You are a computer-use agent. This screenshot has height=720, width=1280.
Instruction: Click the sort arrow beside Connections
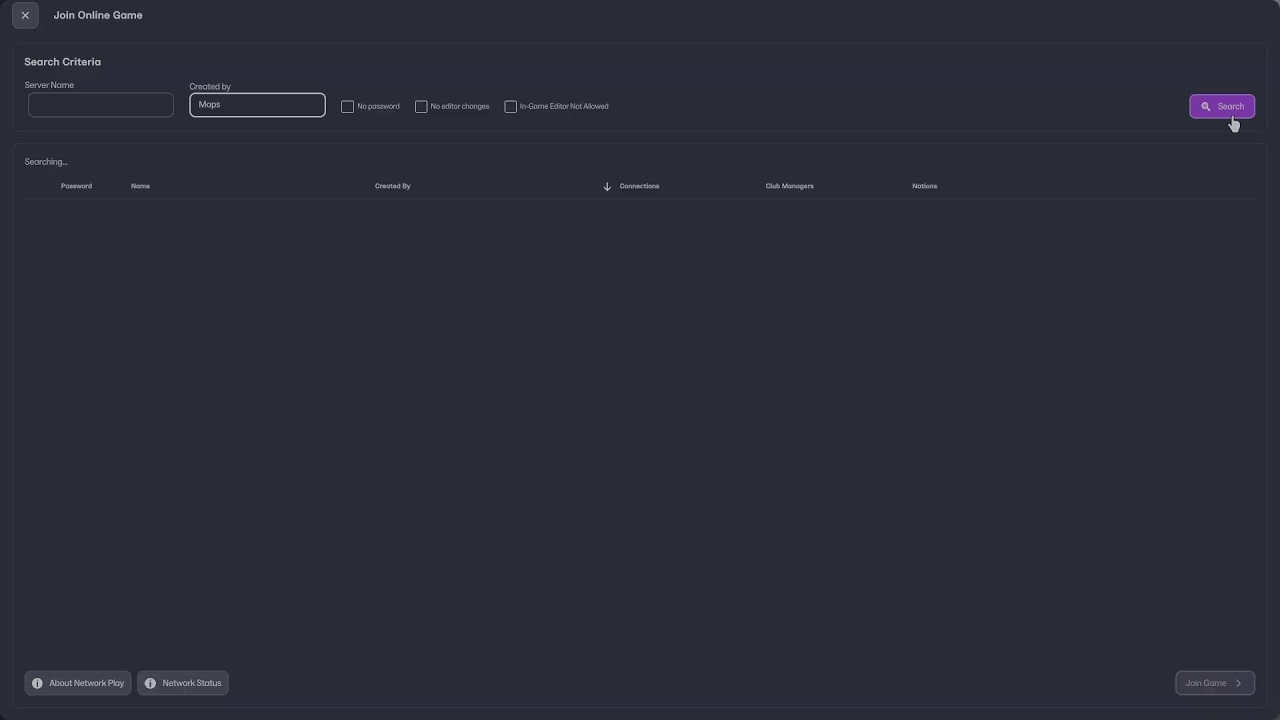607,187
